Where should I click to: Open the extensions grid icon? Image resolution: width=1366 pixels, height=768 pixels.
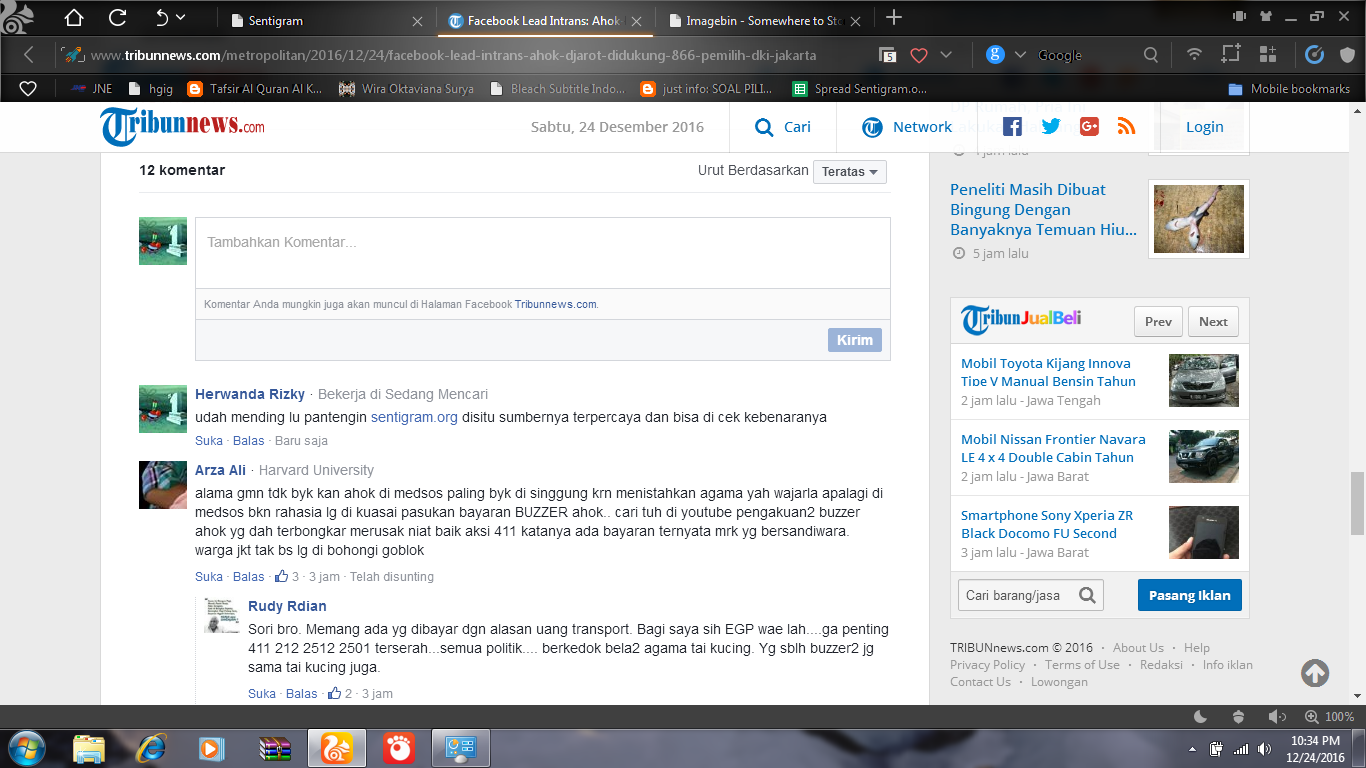pos(1268,55)
